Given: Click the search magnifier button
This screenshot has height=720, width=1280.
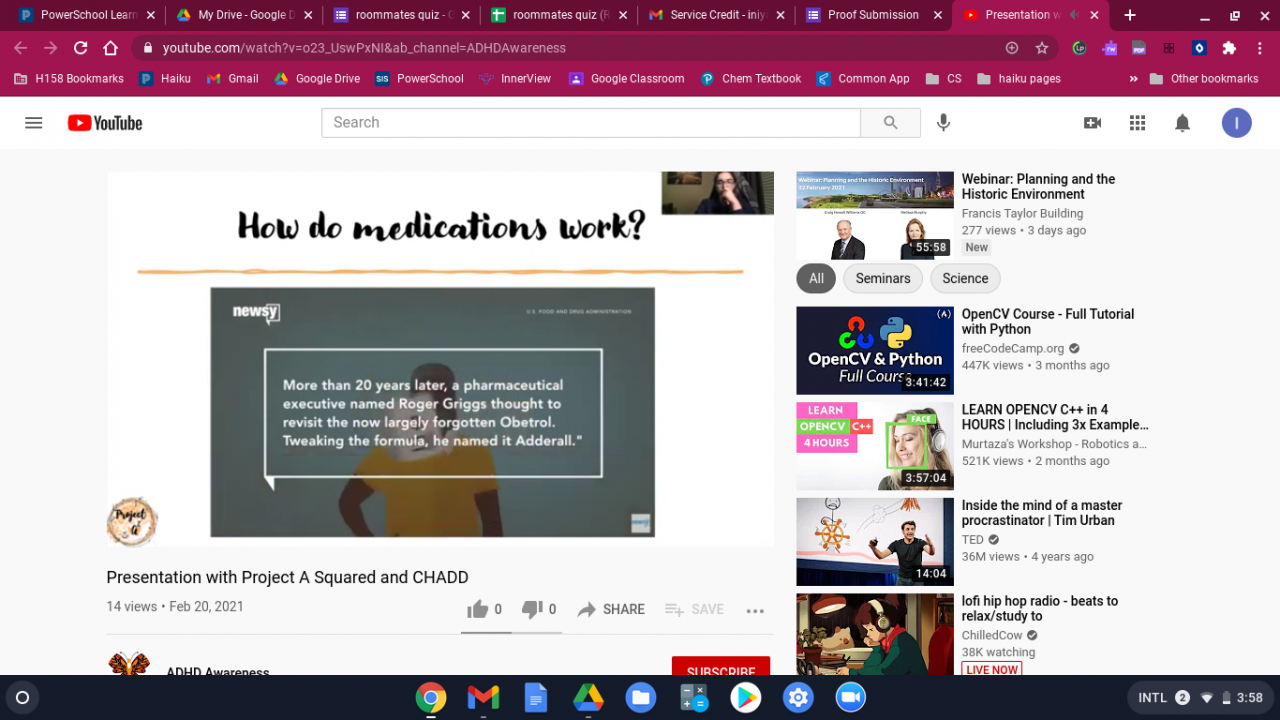Looking at the screenshot, I should pyautogui.click(x=890, y=123).
